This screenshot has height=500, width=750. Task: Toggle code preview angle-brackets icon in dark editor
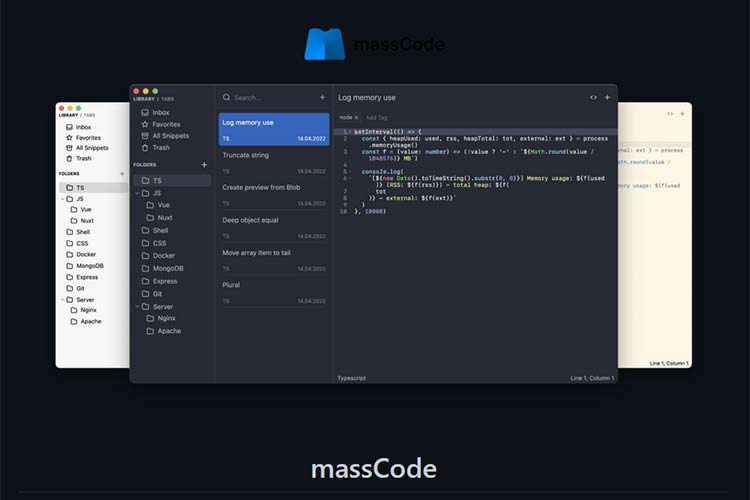pos(593,98)
